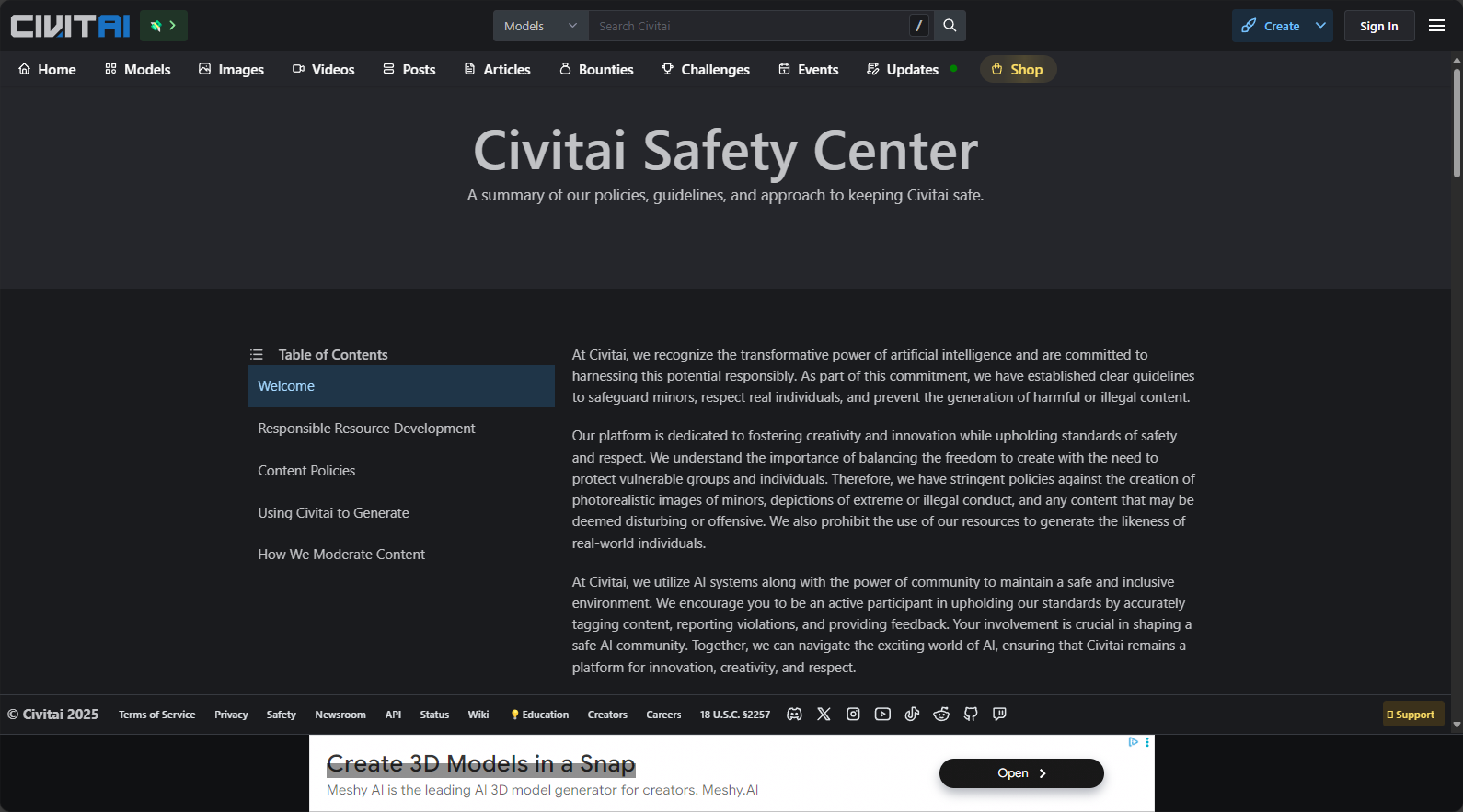Go to Posts tab
The height and width of the screenshot is (812, 1463).
409,70
